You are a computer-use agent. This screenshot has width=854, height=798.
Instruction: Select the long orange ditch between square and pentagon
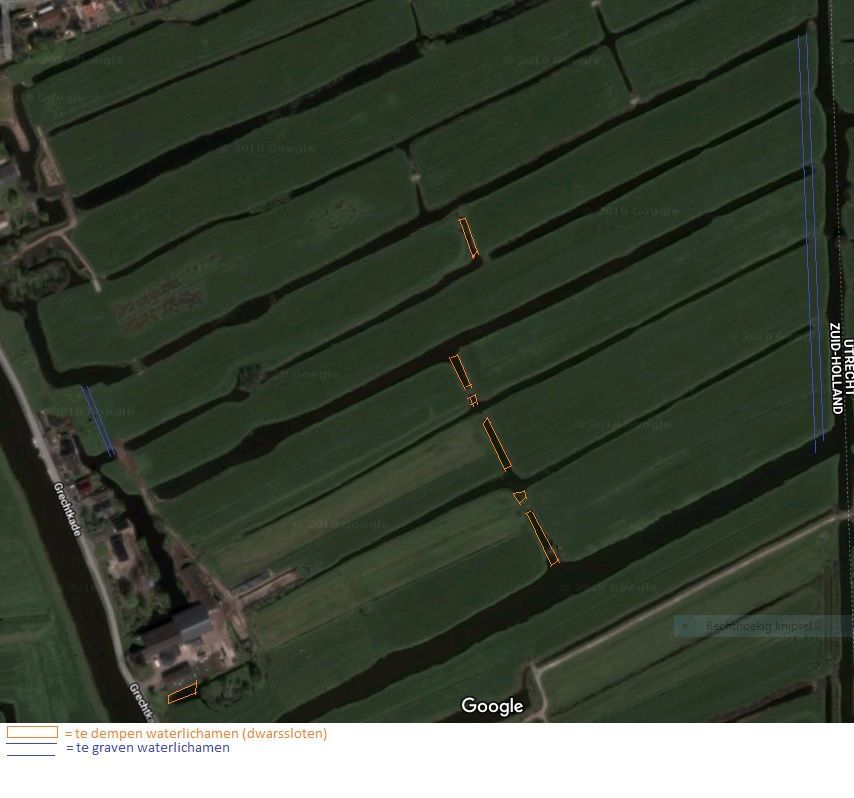tap(497, 444)
